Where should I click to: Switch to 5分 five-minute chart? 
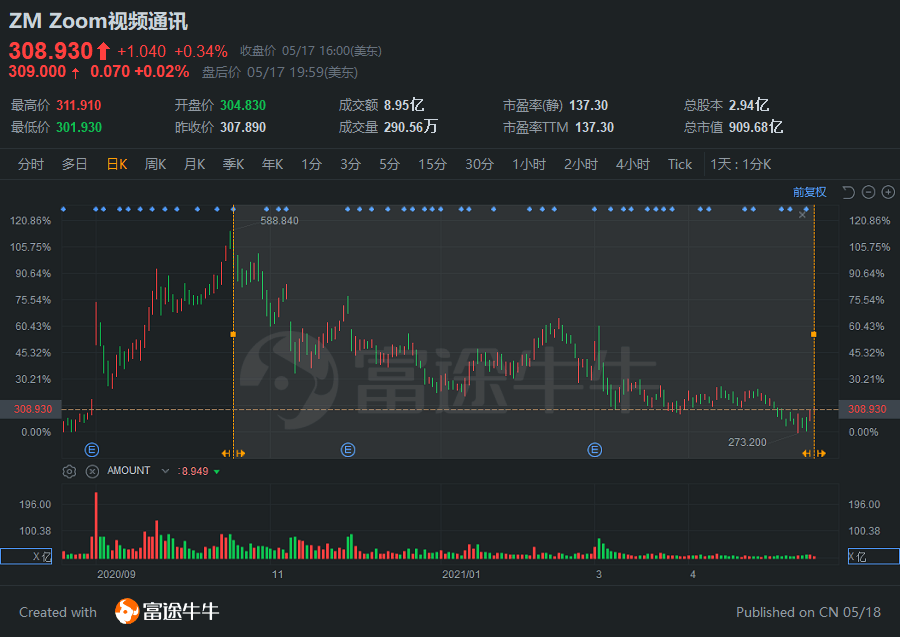(x=390, y=165)
